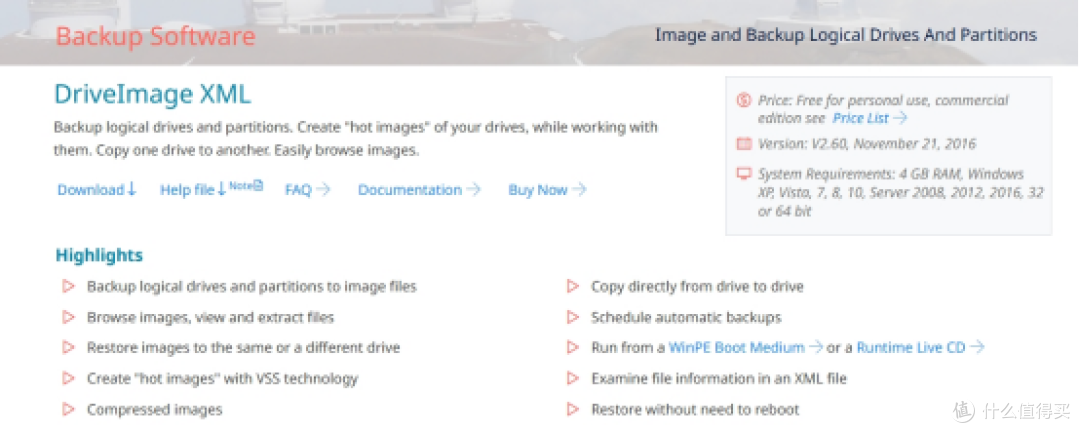
Task: Click the system requirements monitor icon
Action: (x=743, y=174)
